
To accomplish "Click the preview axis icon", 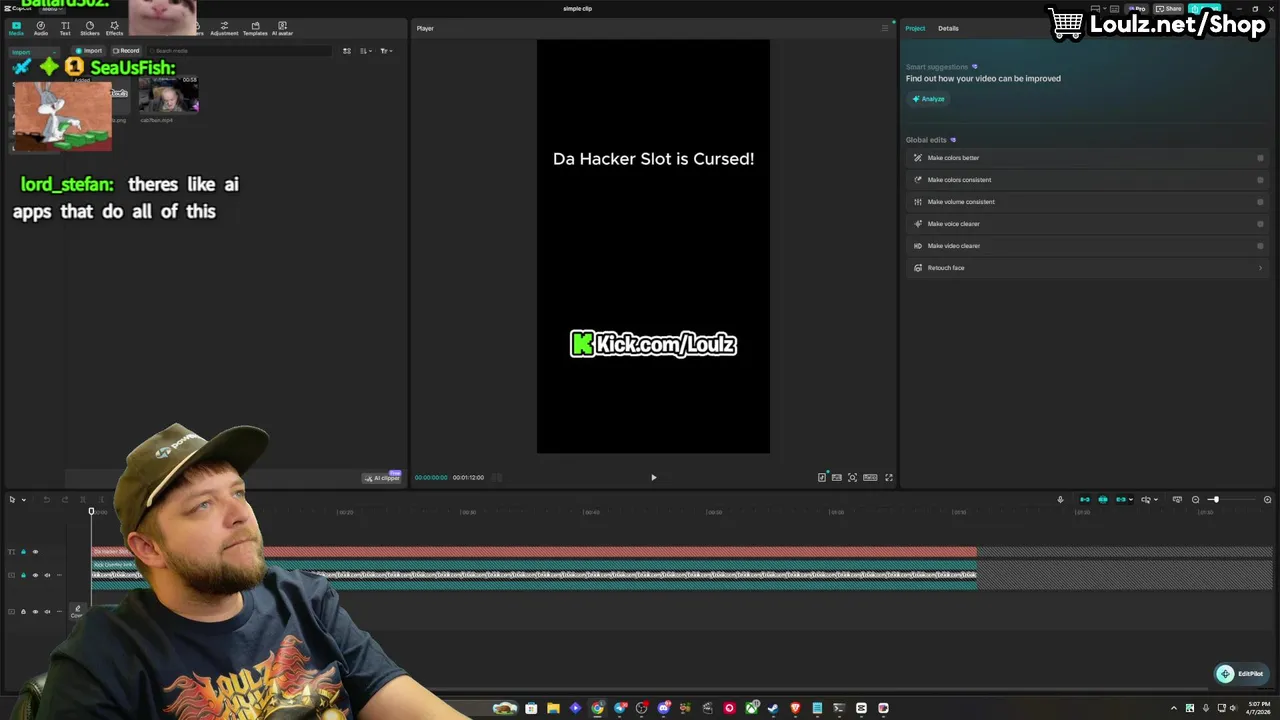I will pos(1146,500).
